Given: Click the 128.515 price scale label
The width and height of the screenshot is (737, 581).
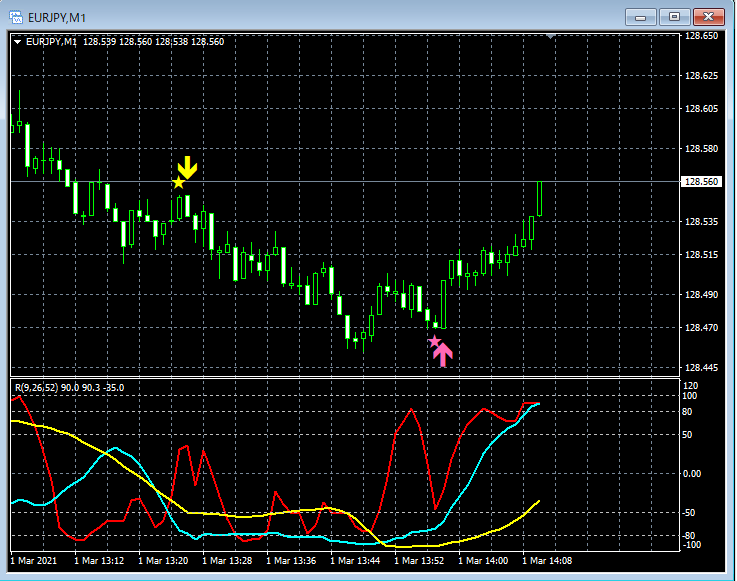Looking at the screenshot, I should [701, 254].
